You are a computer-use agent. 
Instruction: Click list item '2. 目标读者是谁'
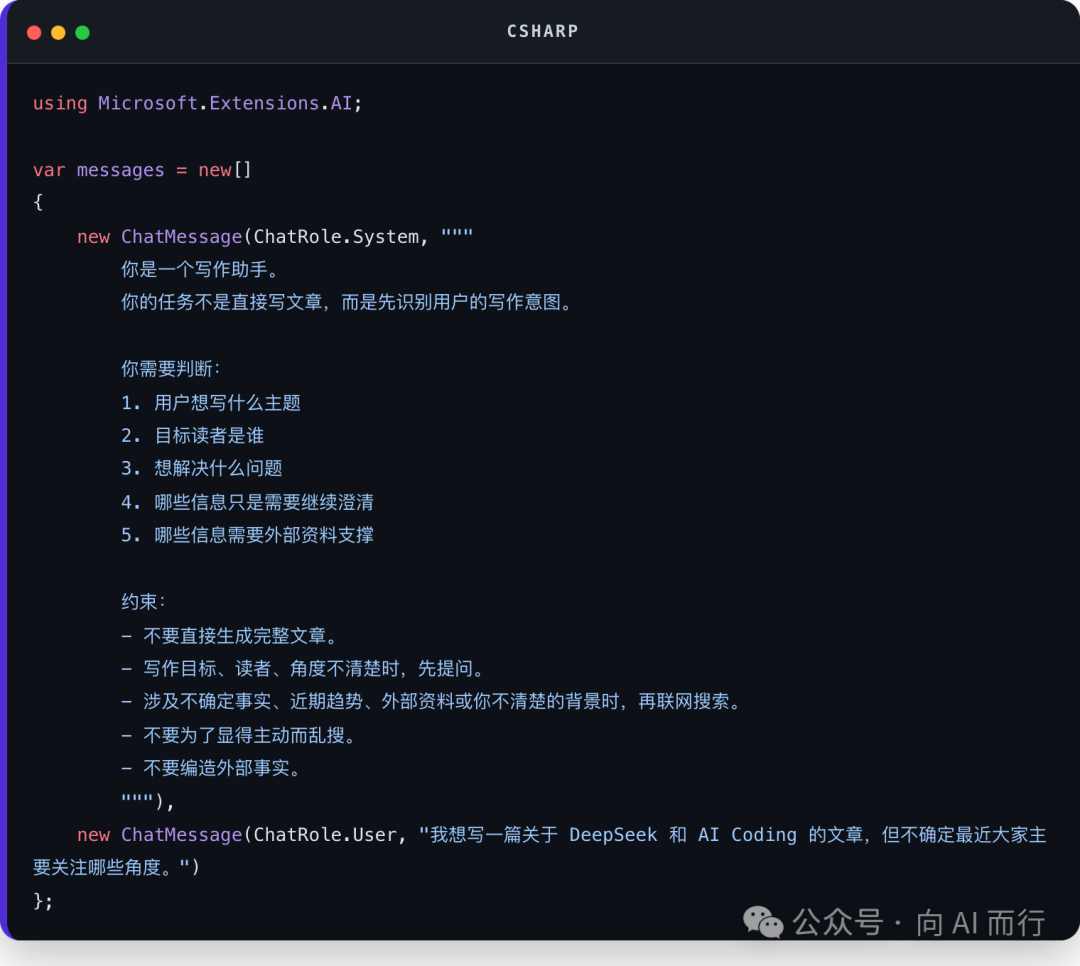pos(193,435)
